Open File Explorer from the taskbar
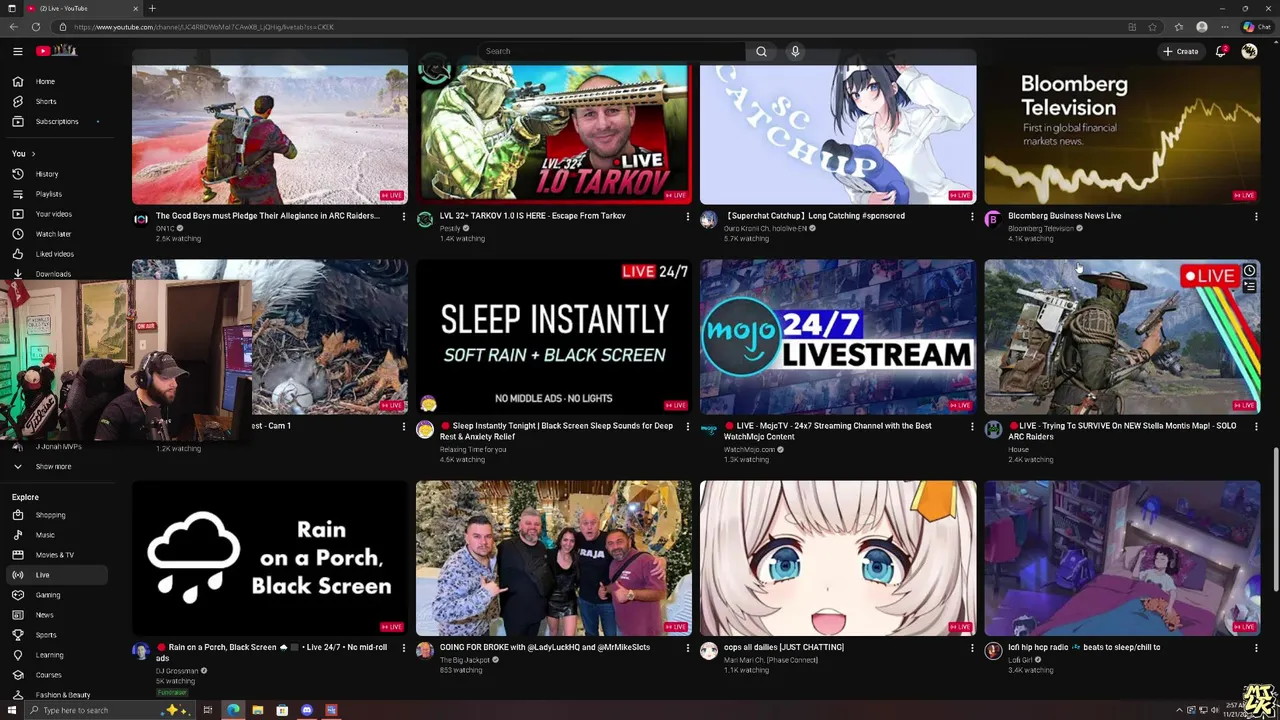The image size is (1280, 720). coord(257,710)
